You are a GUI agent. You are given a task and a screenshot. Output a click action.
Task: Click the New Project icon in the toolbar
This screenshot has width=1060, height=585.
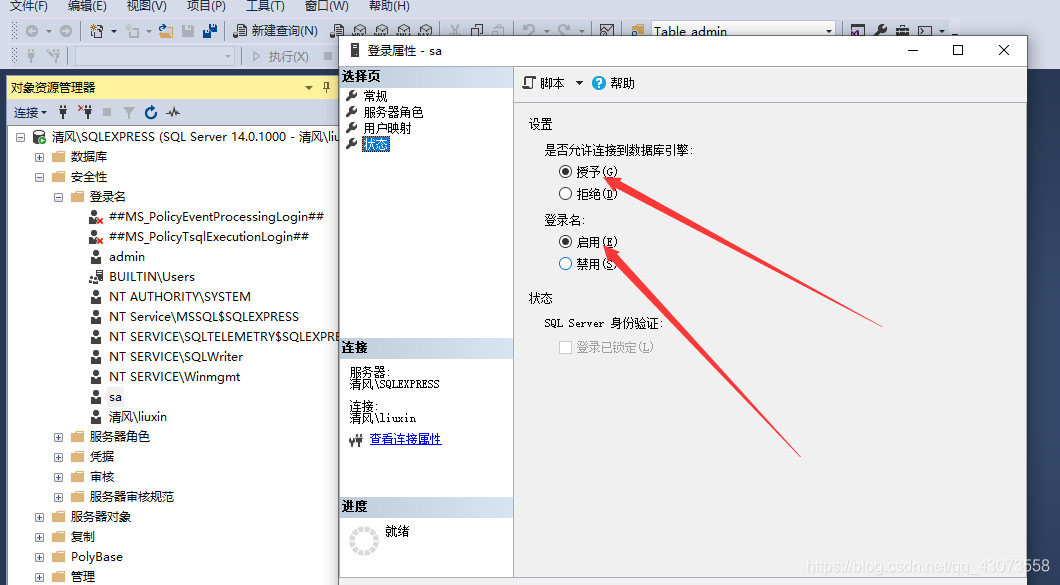pos(97,31)
